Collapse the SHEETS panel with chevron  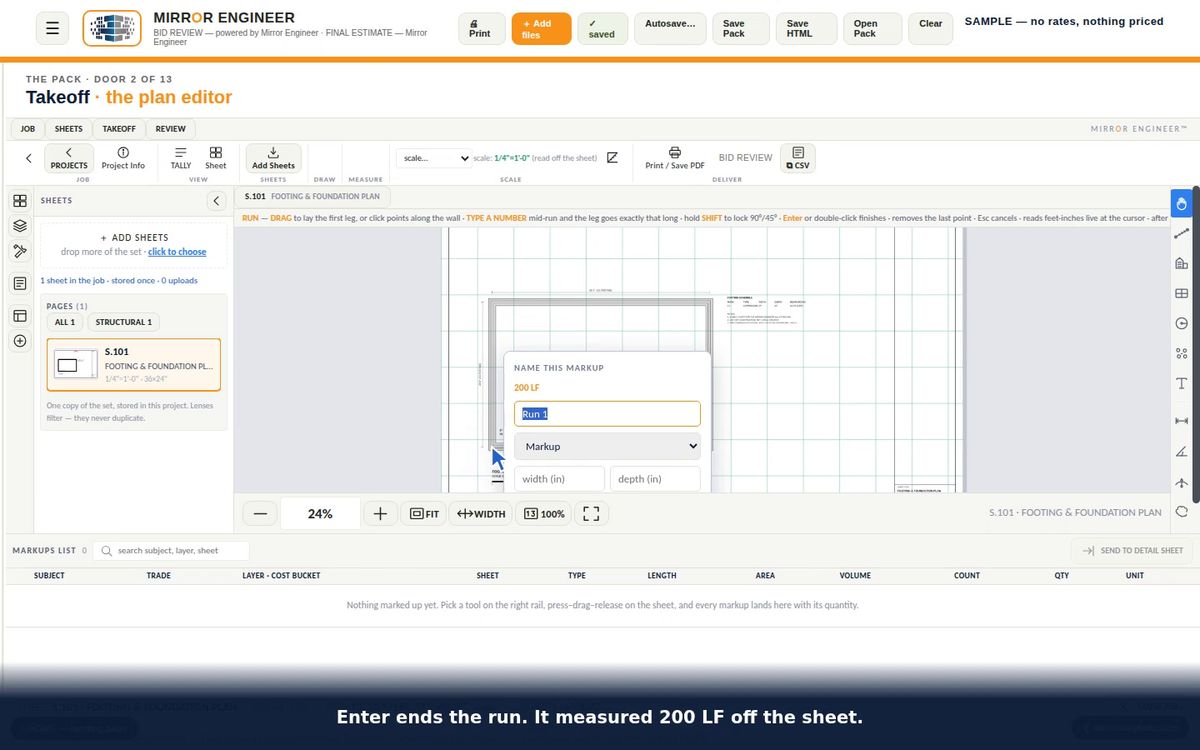coord(216,201)
